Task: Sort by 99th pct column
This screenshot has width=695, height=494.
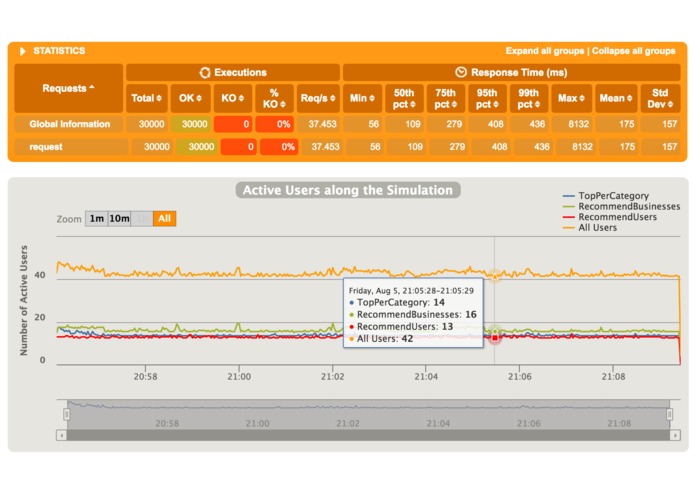Action: tap(528, 98)
